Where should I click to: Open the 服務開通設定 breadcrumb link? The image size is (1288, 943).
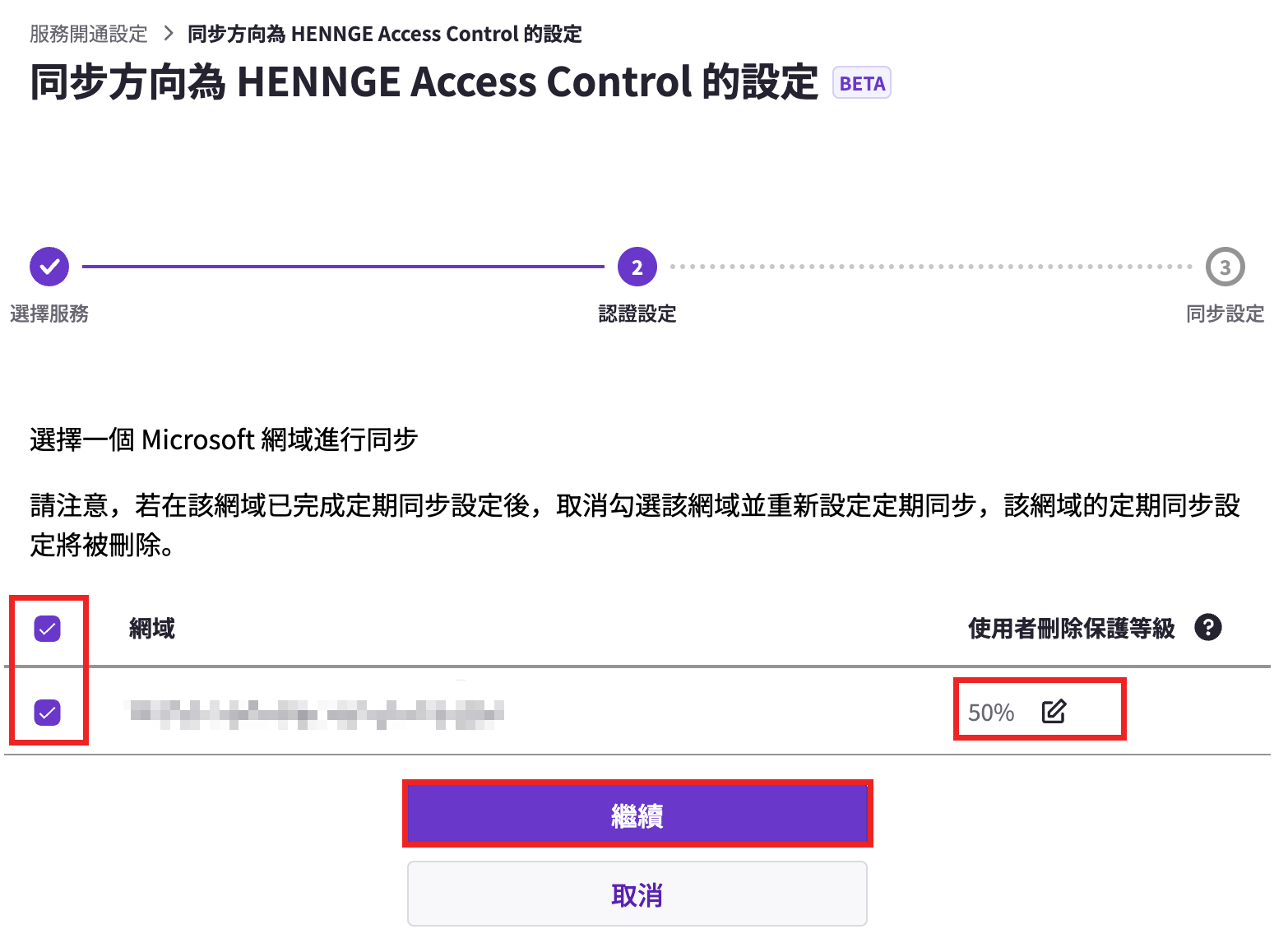89,34
